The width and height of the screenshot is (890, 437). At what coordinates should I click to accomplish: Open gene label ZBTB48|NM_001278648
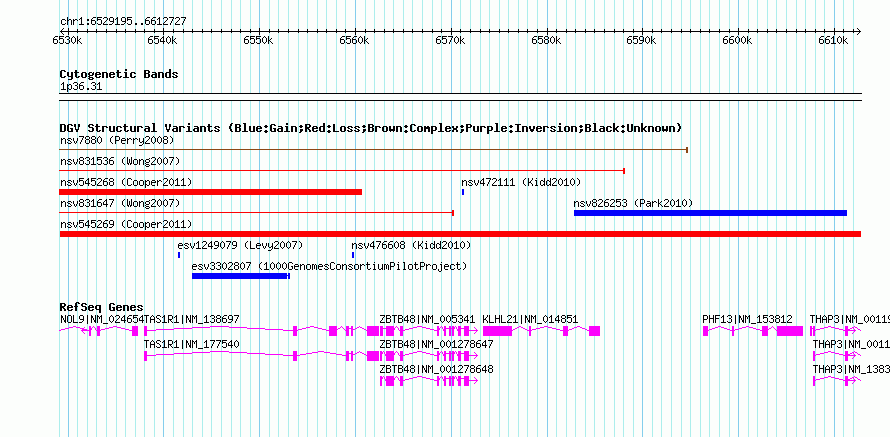(x=436, y=369)
